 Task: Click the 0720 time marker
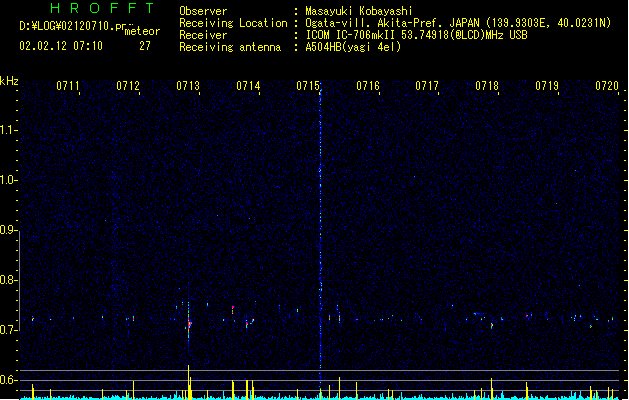[x=607, y=86]
